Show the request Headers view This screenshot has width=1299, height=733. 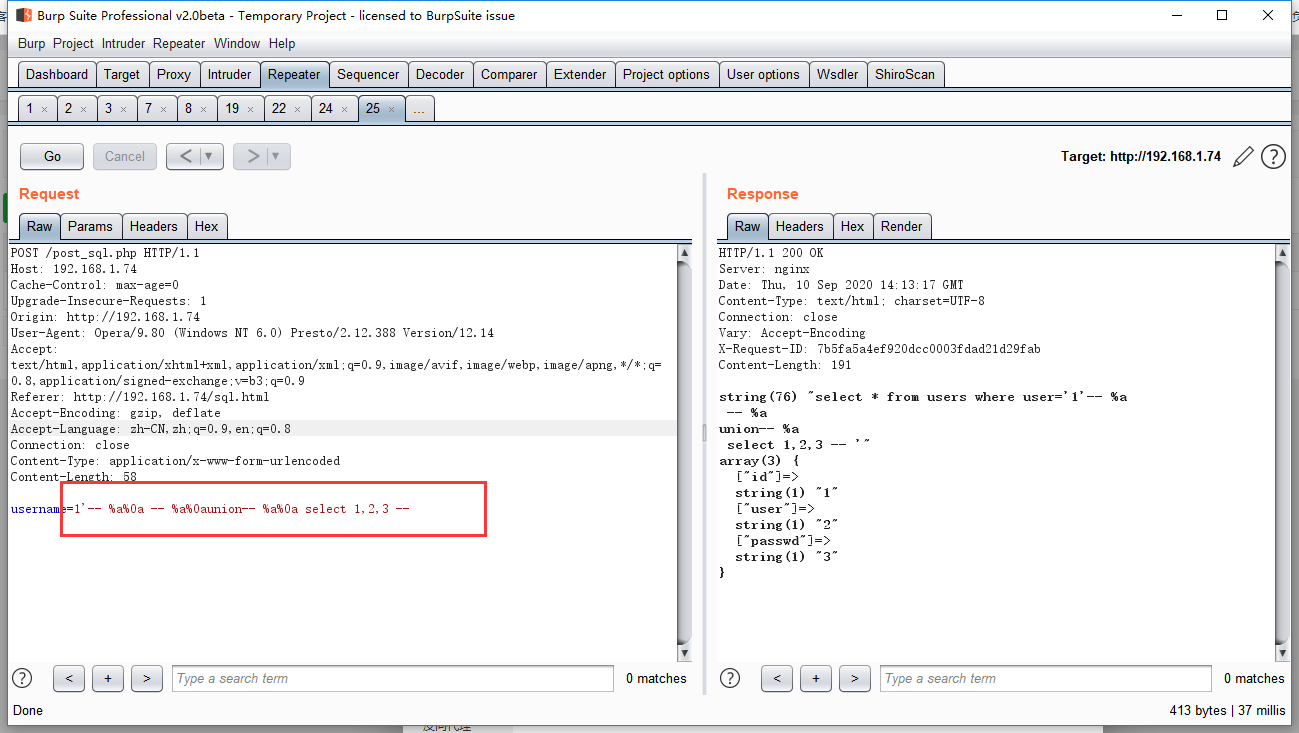(x=153, y=226)
